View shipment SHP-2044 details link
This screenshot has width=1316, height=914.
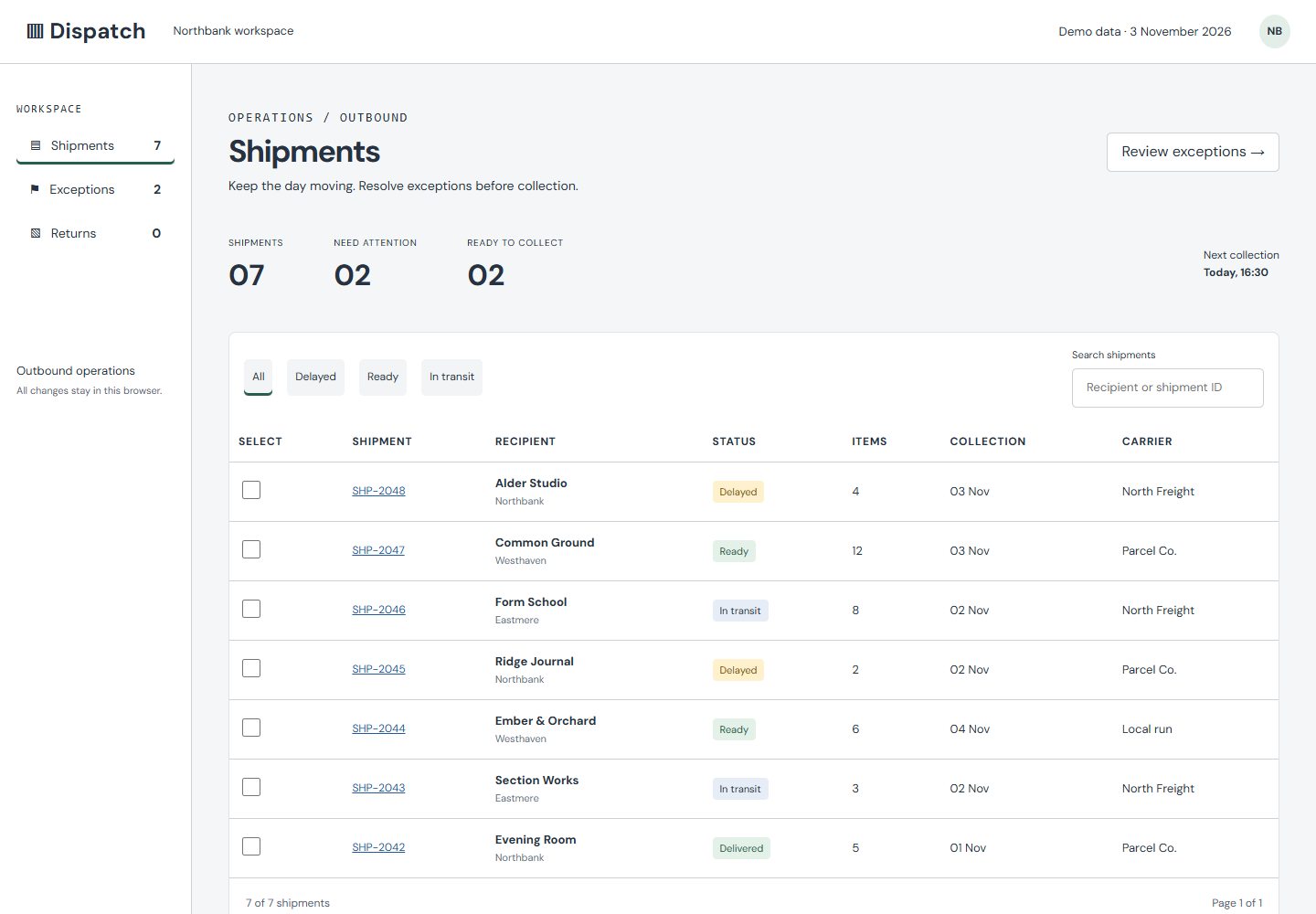pos(378,728)
